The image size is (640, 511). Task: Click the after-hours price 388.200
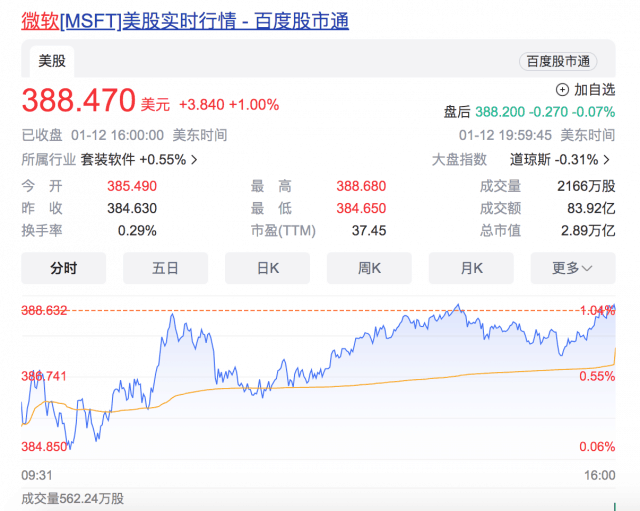(500, 112)
